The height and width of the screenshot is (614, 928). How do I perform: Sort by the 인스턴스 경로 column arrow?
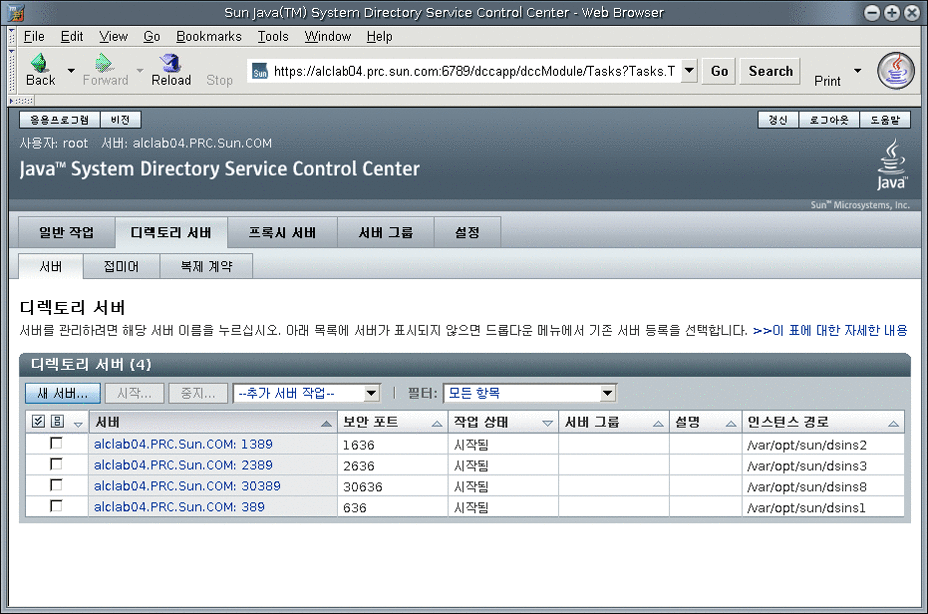click(x=894, y=423)
